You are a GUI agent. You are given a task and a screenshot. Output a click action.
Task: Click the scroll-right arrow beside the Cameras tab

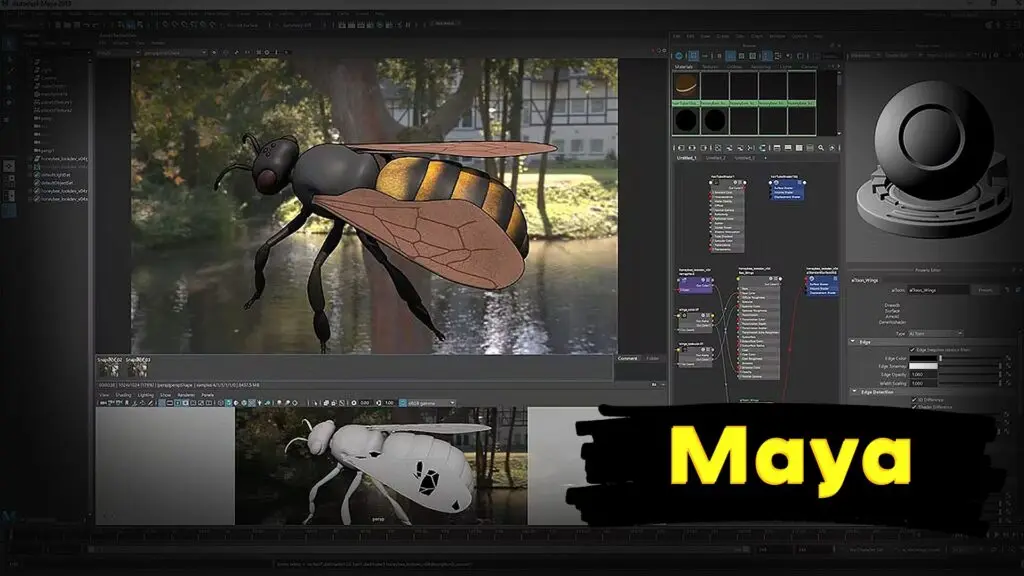[839, 67]
